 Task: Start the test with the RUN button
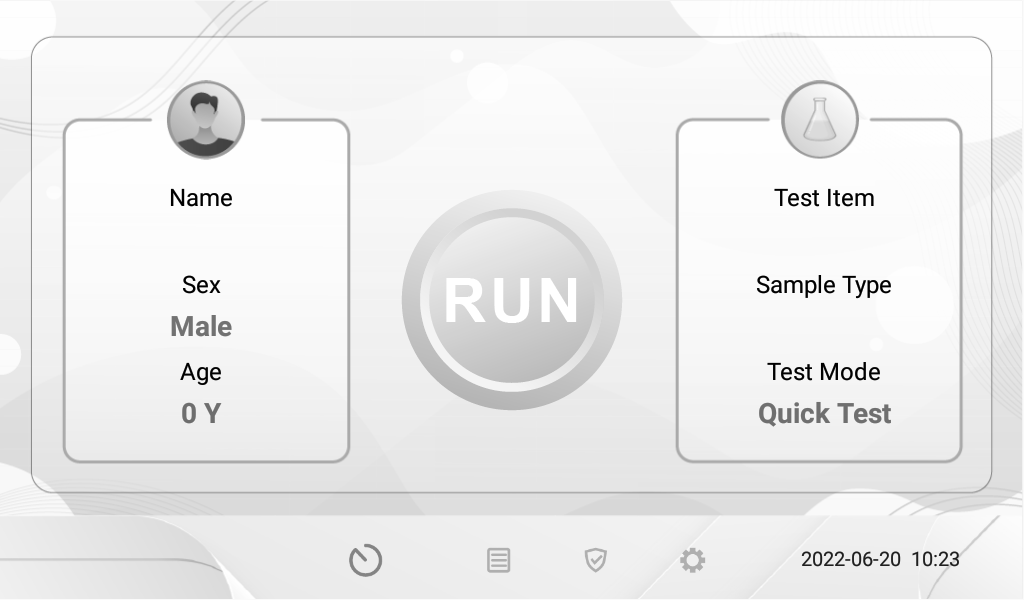point(512,300)
